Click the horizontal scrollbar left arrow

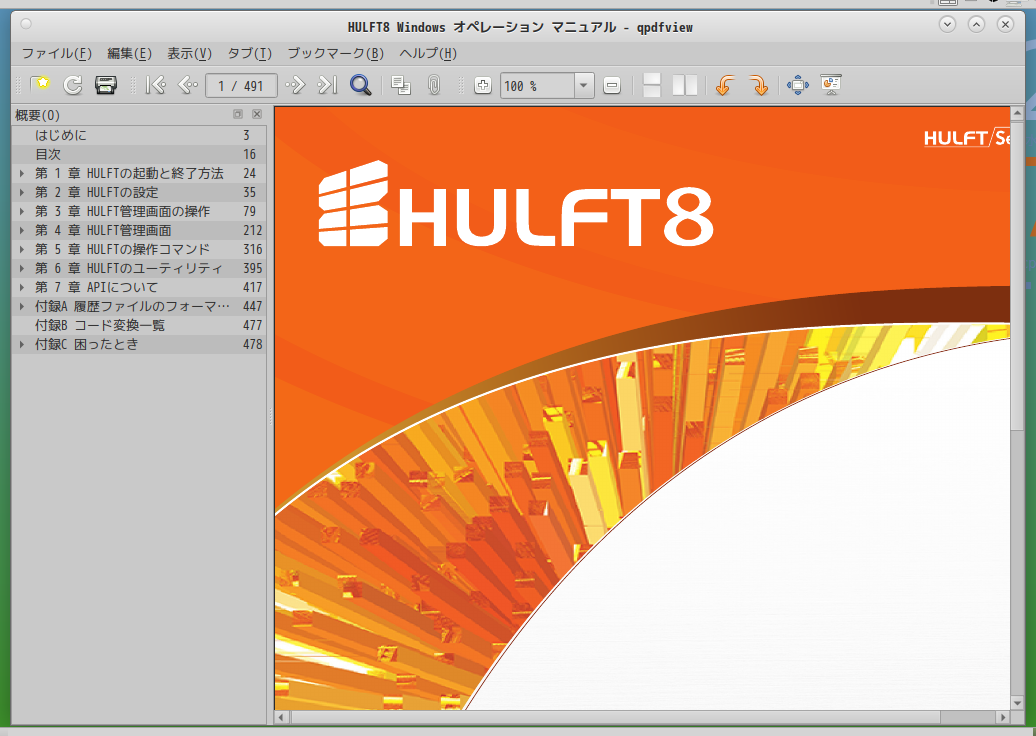click(x=282, y=717)
